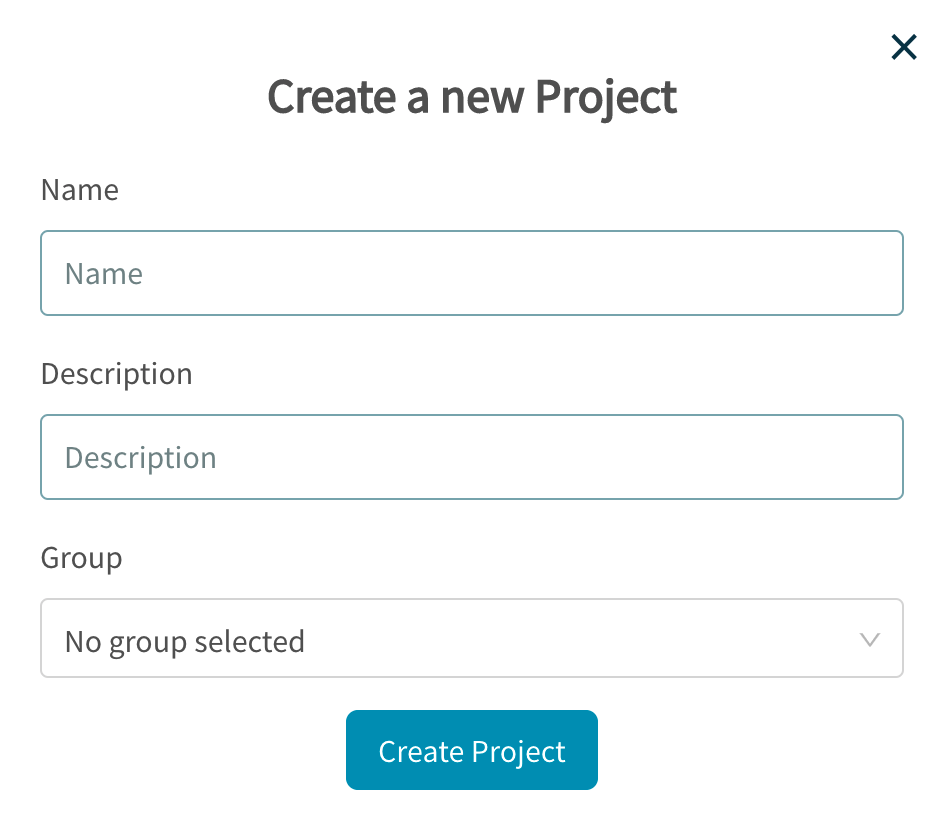This screenshot has width=944, height=828.
Task: Focus the Description text box
Action: pyautogui.click(x=471, y=457)
